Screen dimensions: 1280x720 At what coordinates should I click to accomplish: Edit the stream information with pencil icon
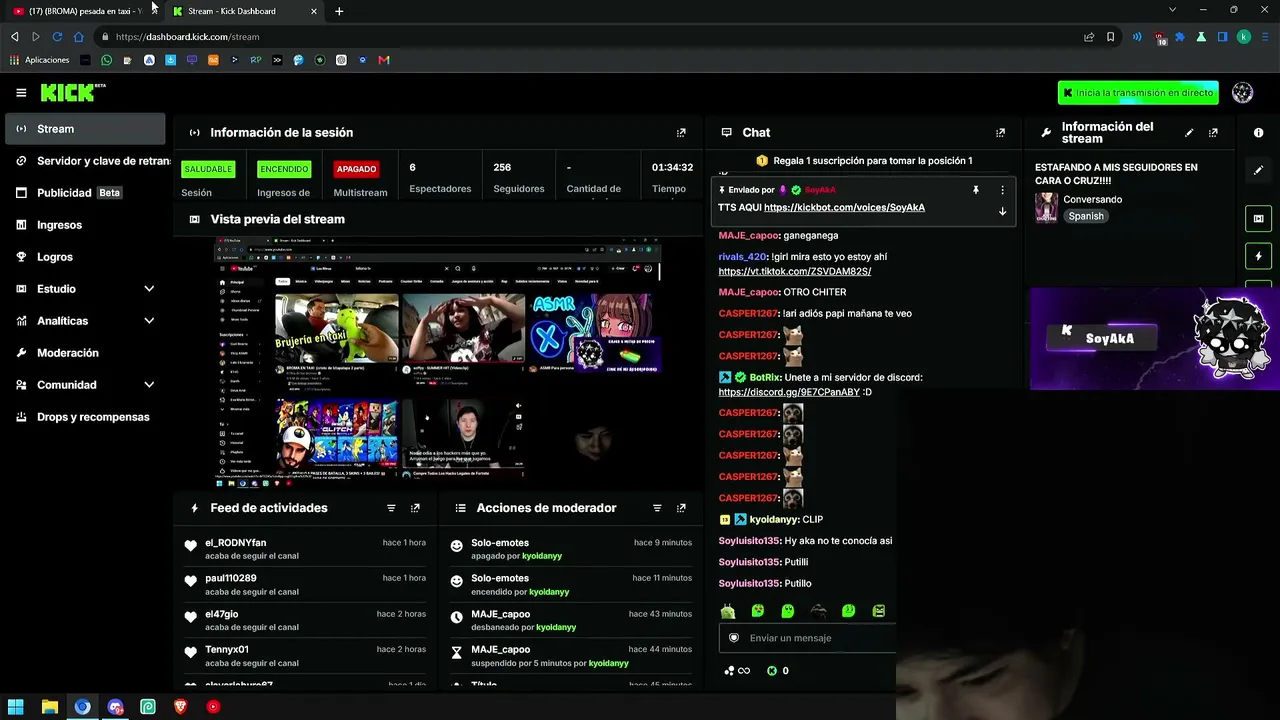tap(1189, 132)
